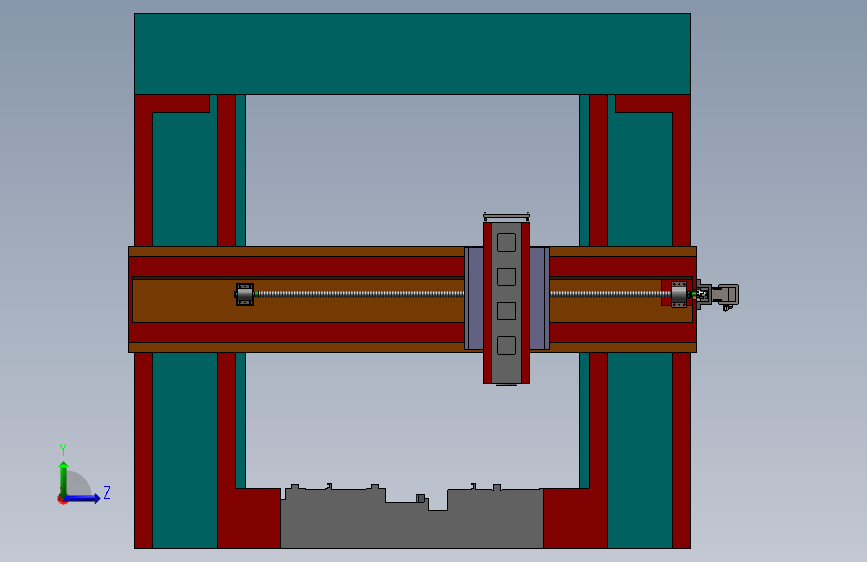Click the red X axis origin dot of the triad

(x=62, y=499)
